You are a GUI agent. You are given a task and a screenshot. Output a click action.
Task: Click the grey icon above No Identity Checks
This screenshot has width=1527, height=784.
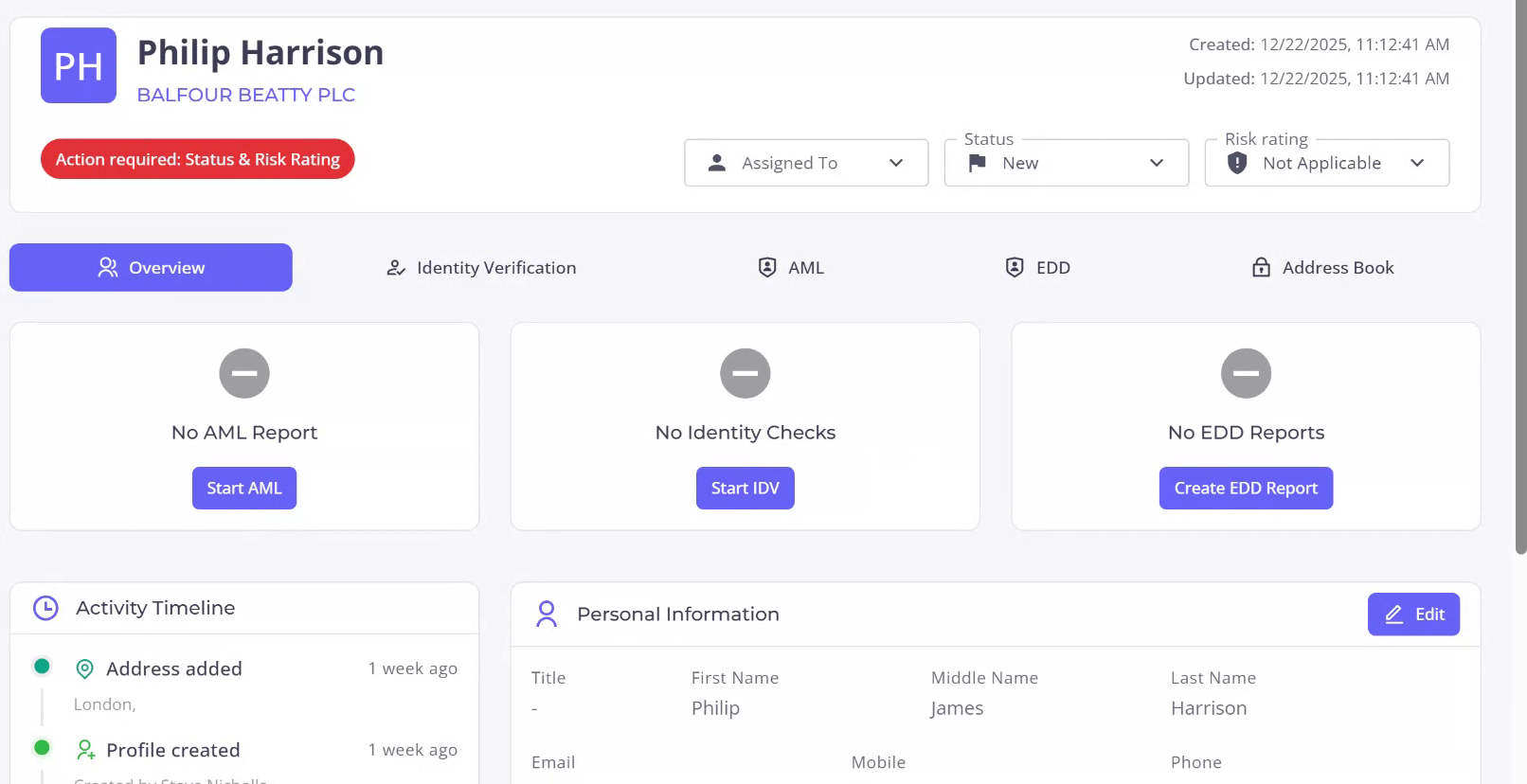[x=746, y=373]
